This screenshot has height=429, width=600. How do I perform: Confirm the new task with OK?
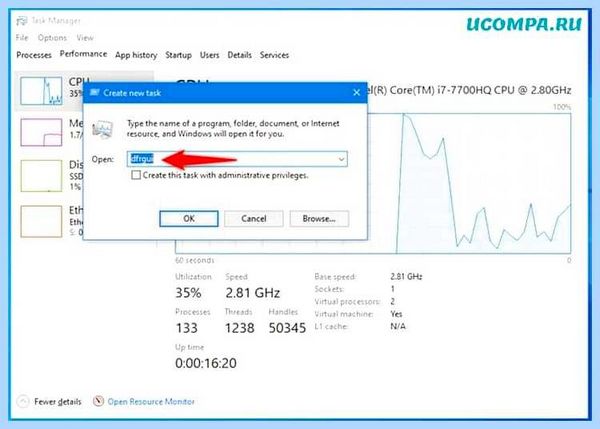(x=189, y=219)
